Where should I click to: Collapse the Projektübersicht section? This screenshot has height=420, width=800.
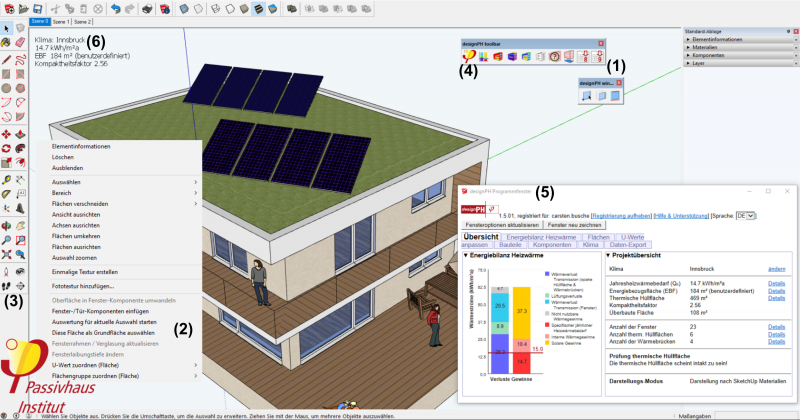608,255
